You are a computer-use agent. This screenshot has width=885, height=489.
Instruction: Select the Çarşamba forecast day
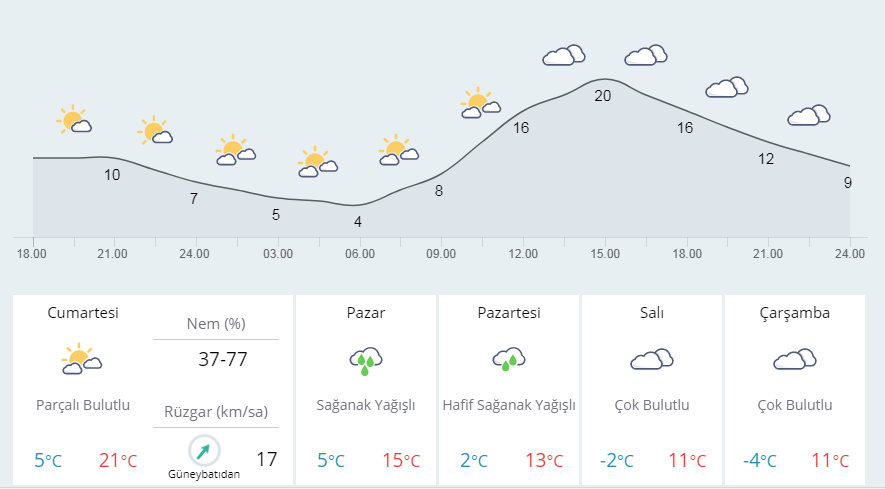795,390
